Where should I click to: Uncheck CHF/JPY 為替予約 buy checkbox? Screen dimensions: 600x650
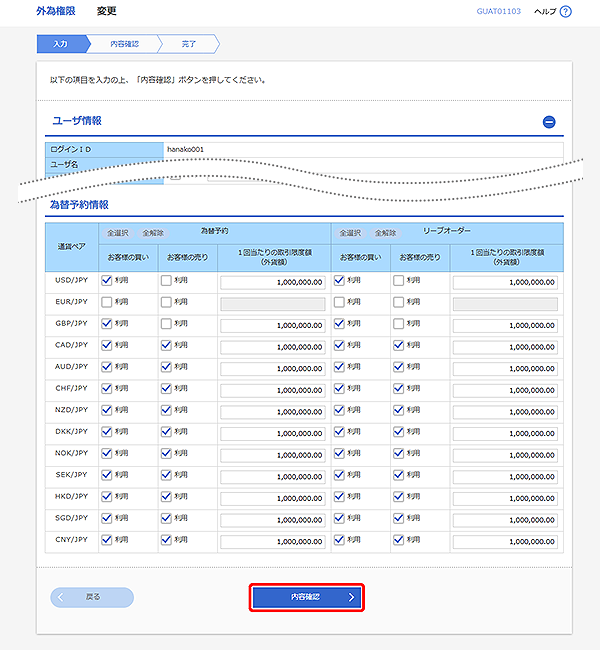click(x=107, y=388)
